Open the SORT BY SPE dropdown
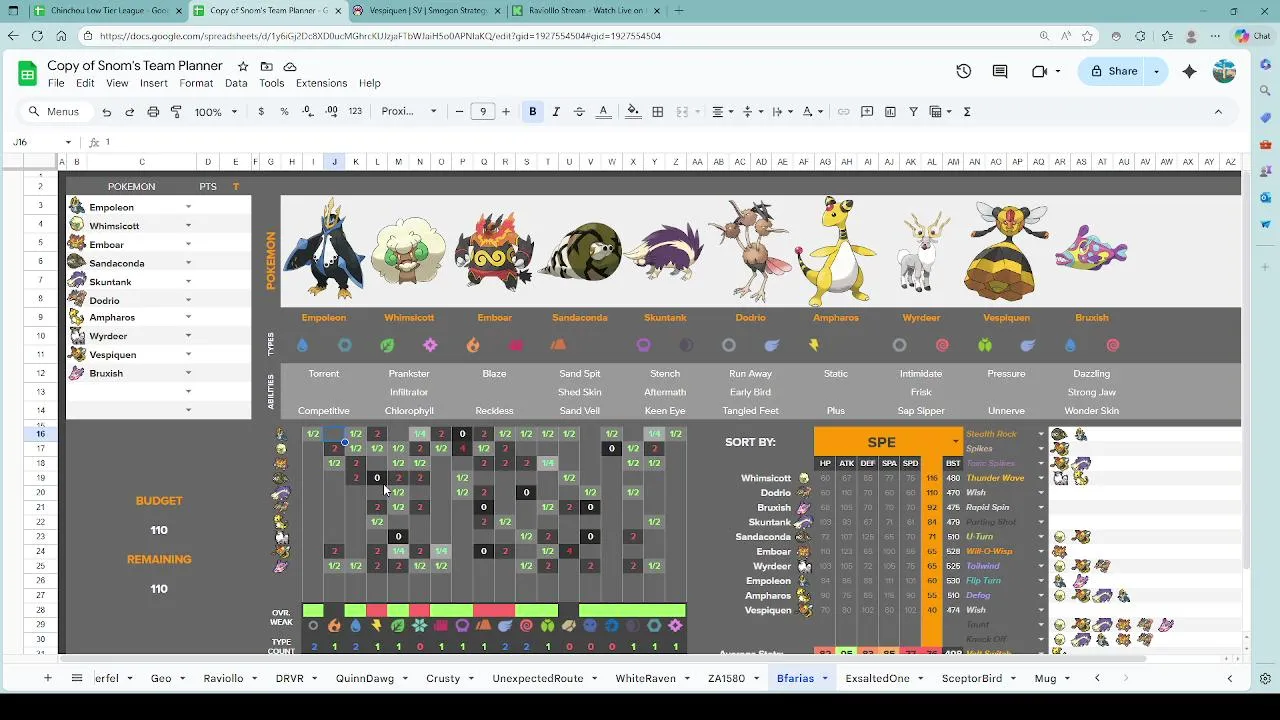The height and width of the screenshot is (720, 1280). [955, 442]
